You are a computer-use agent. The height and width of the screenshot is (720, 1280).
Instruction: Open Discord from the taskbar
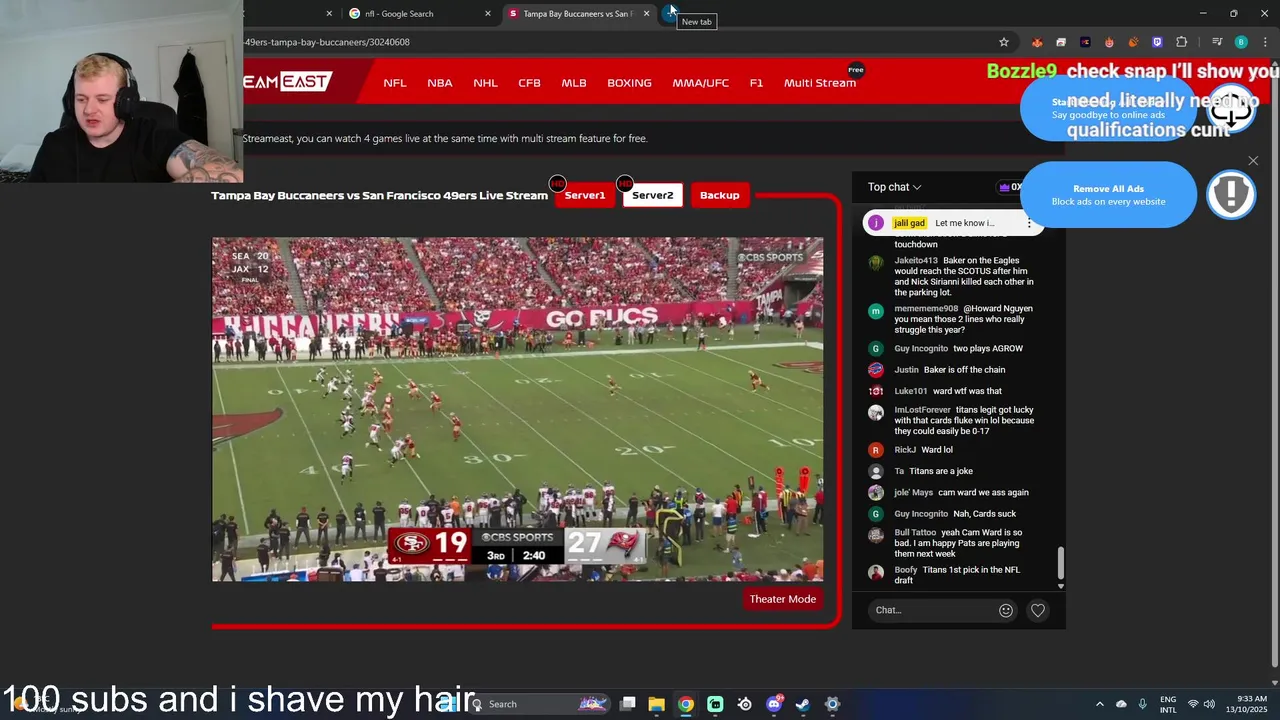click(x=774, y=704)
